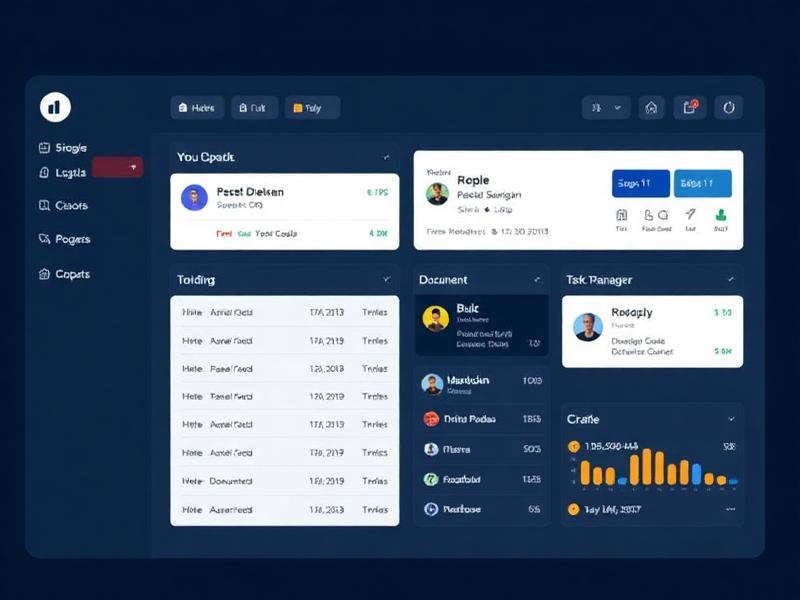Click the dark blue Saga 11 button
The height and width of the screenshot is (600, 800).
641,183
